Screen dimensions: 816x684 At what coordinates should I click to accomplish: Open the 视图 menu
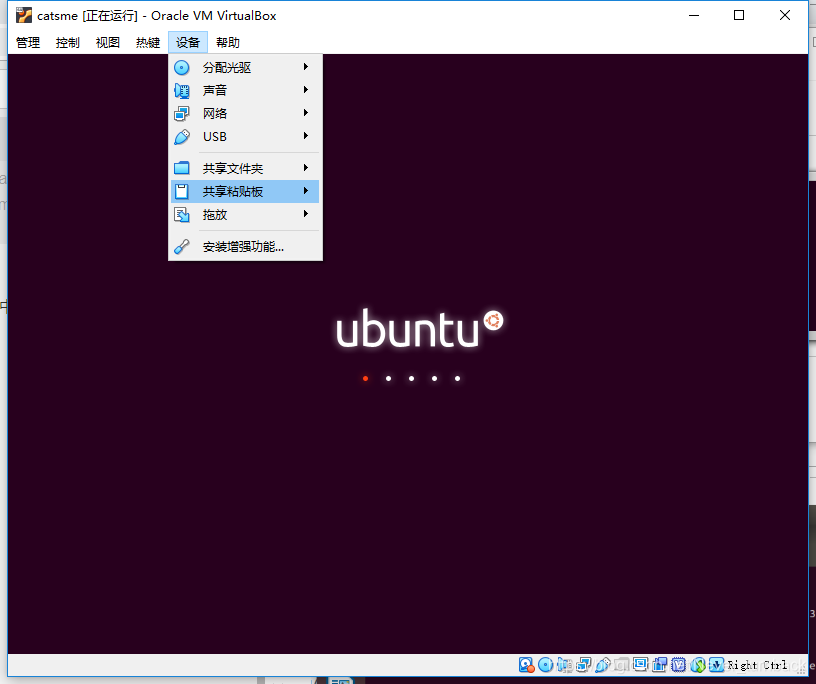click(x=108, y=43)
